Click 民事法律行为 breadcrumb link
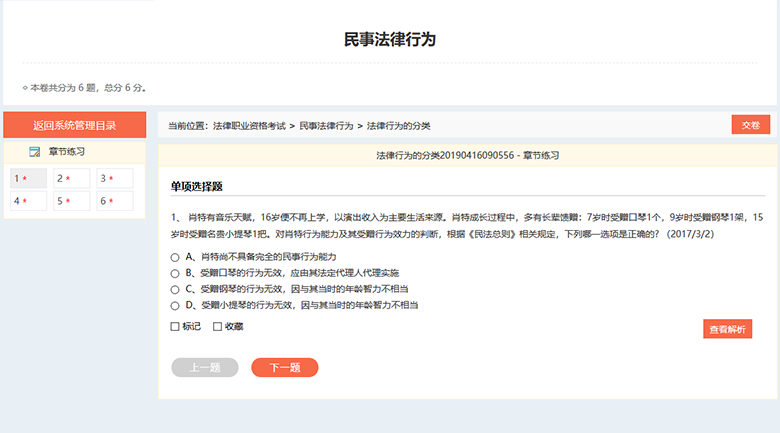 326,126
